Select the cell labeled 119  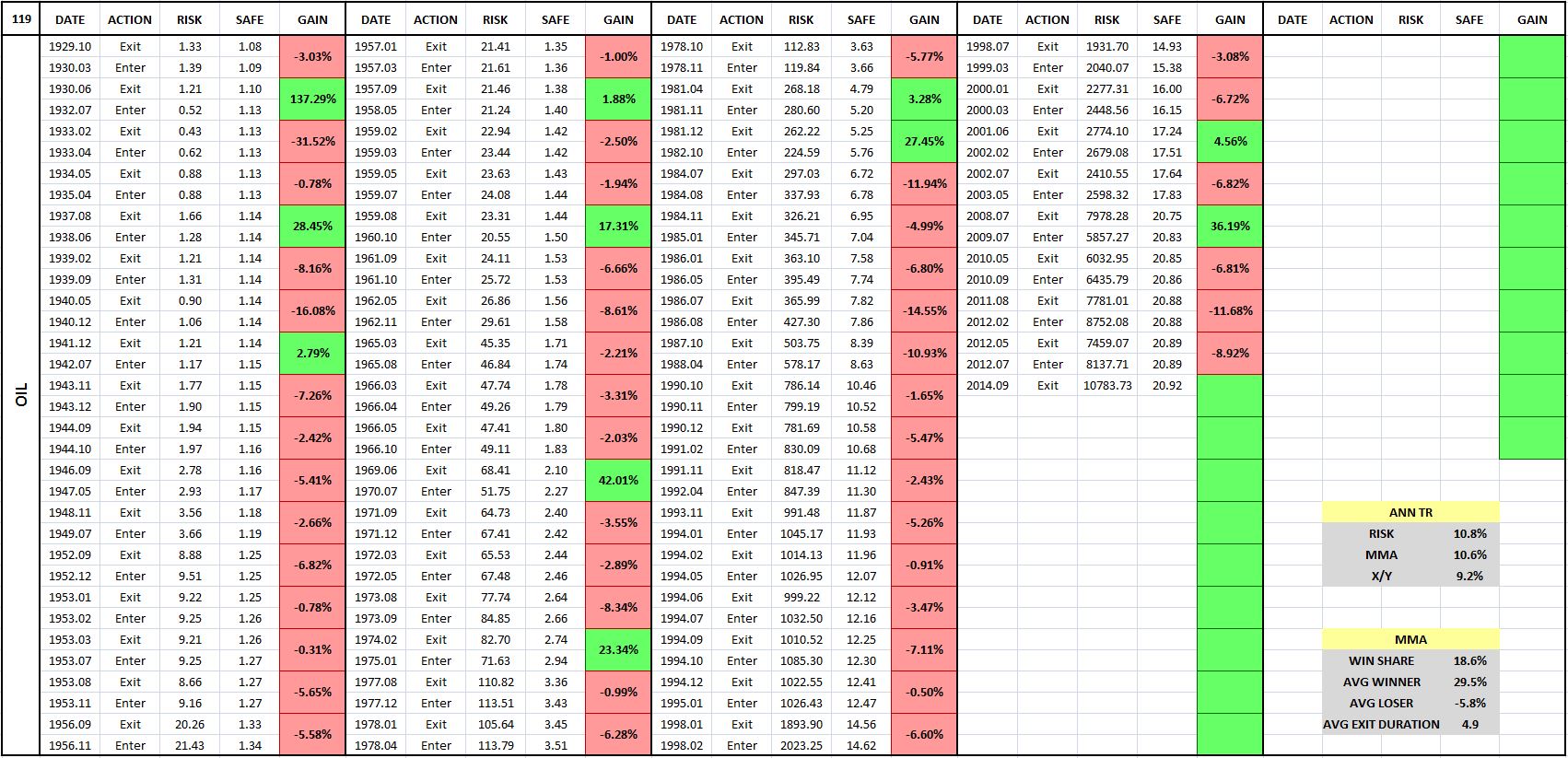click(21, 18)
